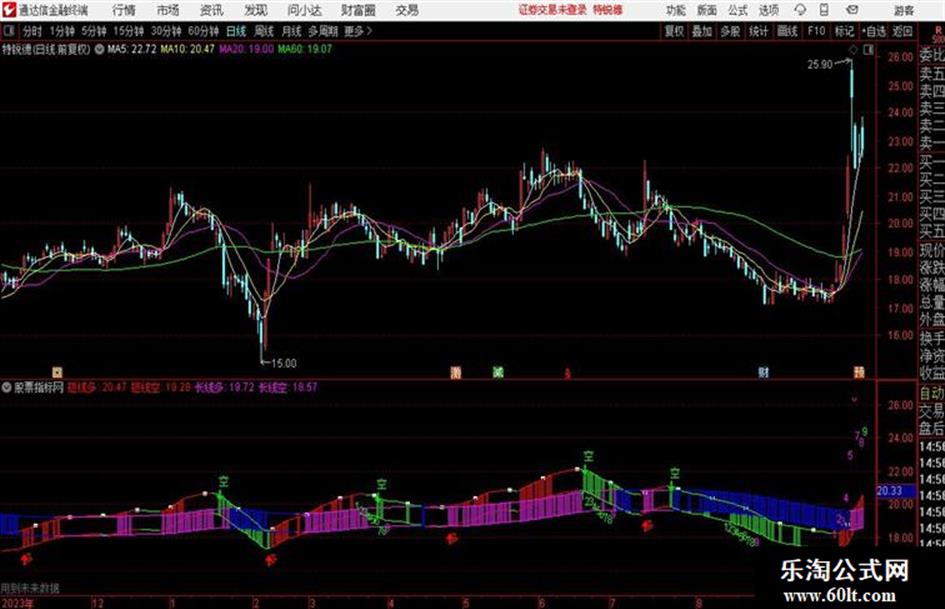Click the 特锐德(日线 前复权) chart title
945x609 pixels.
click(x=46, y=49)
